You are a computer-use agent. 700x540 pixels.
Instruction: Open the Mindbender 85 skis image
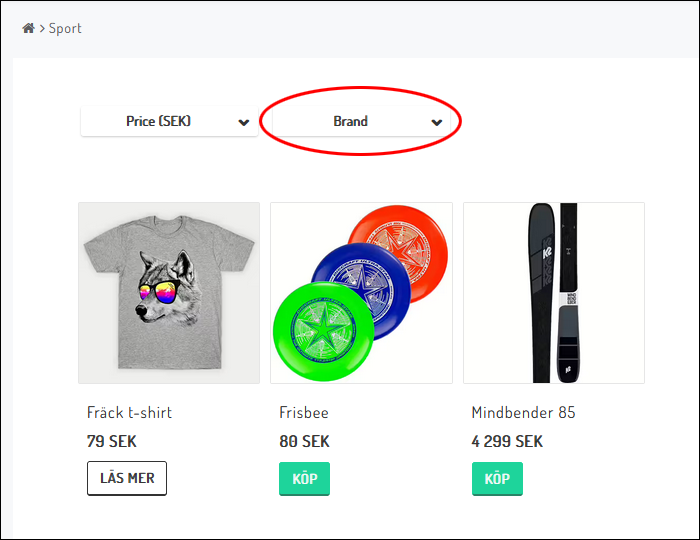[553, 292]
